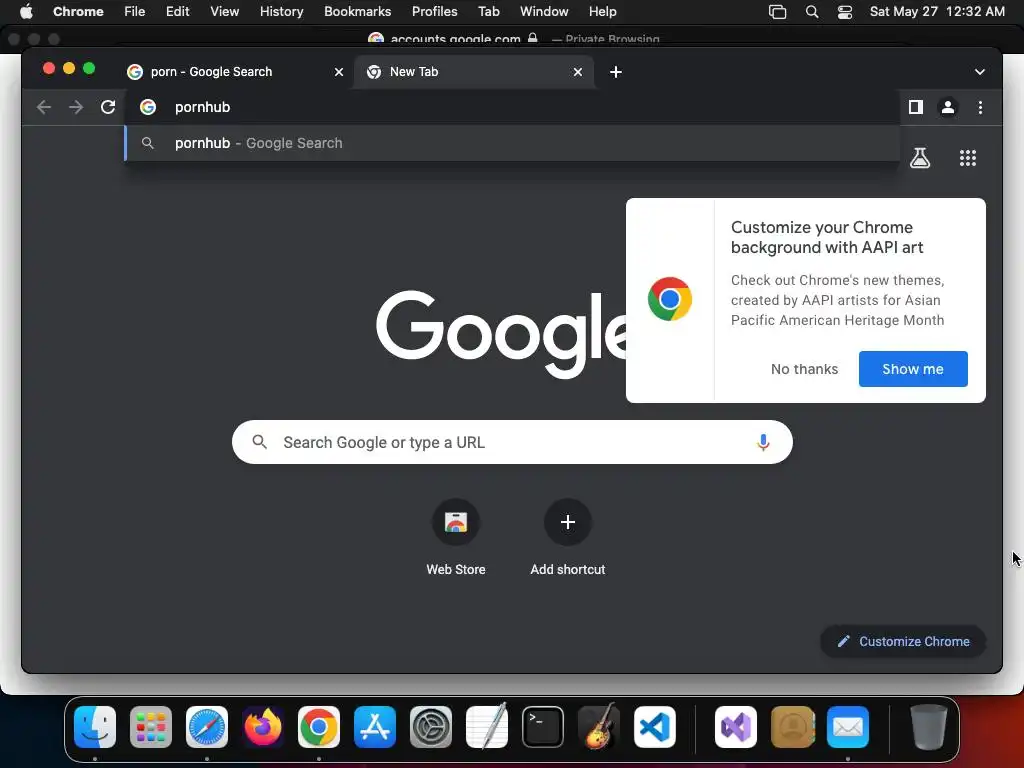Open the History menu

coord(281,12)
